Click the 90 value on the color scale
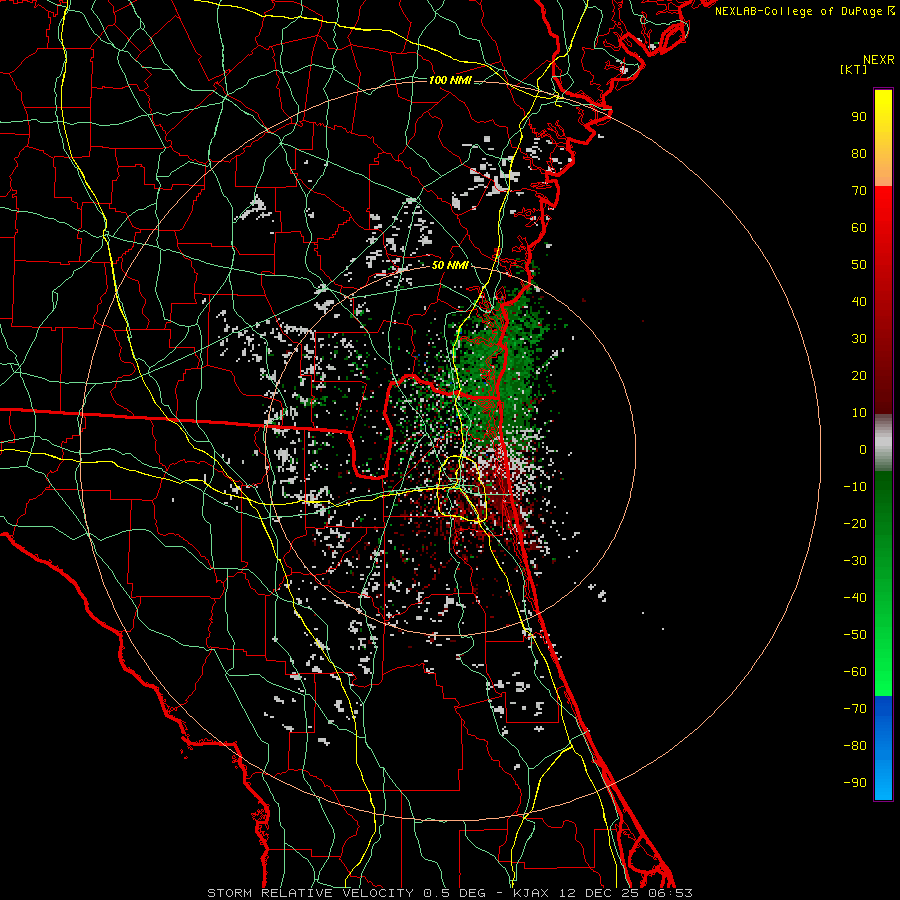Screen dimensions: 900x900 coord(859,117)
